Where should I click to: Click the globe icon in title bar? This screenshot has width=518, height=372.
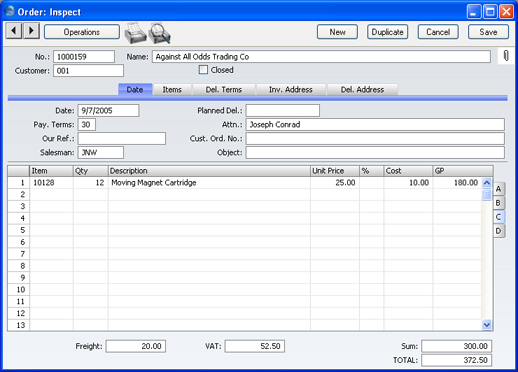tap(10, 12)
